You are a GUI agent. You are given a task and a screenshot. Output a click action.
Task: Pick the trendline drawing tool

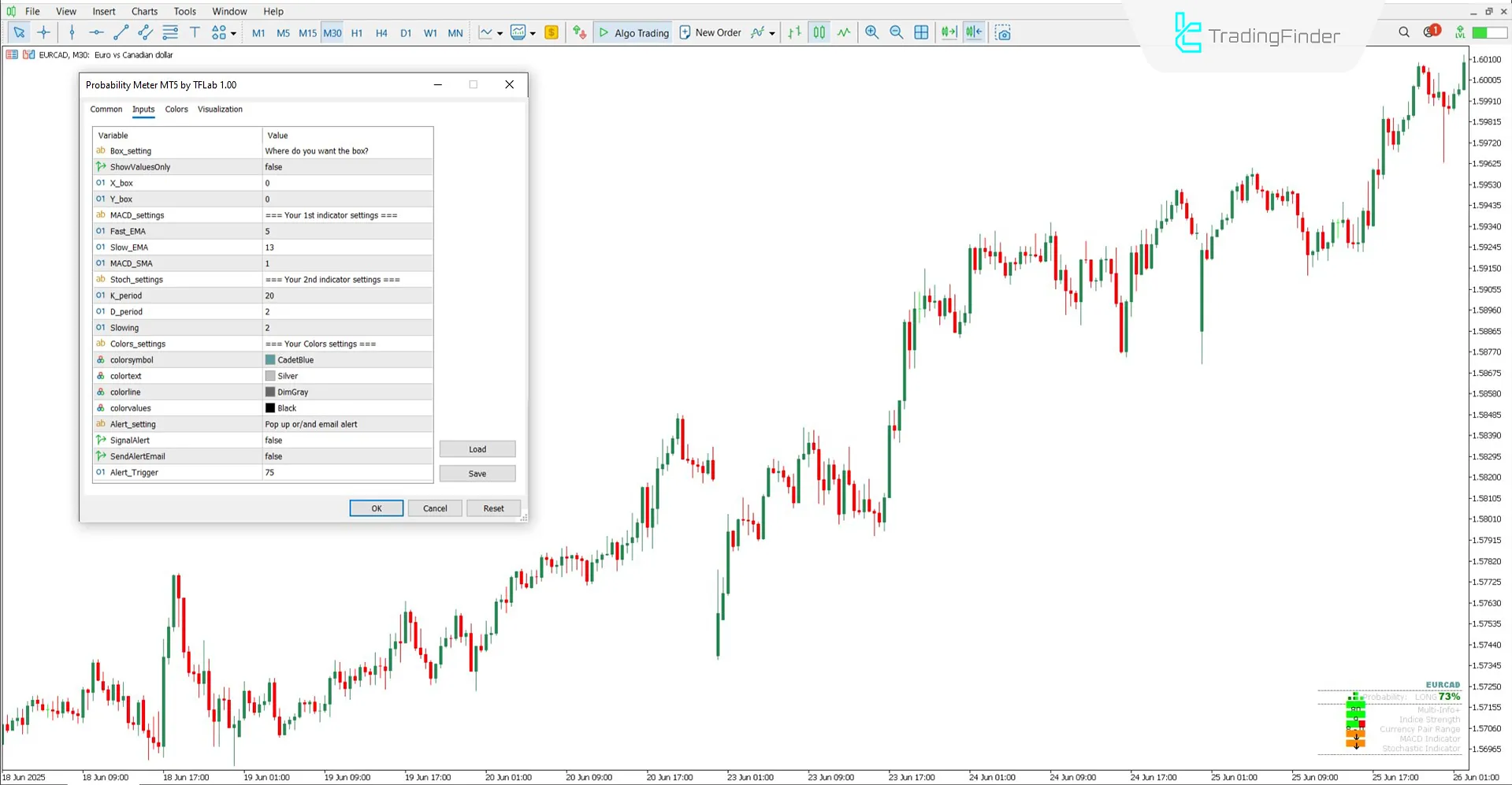pyautogui.click(x=121, y=32)
